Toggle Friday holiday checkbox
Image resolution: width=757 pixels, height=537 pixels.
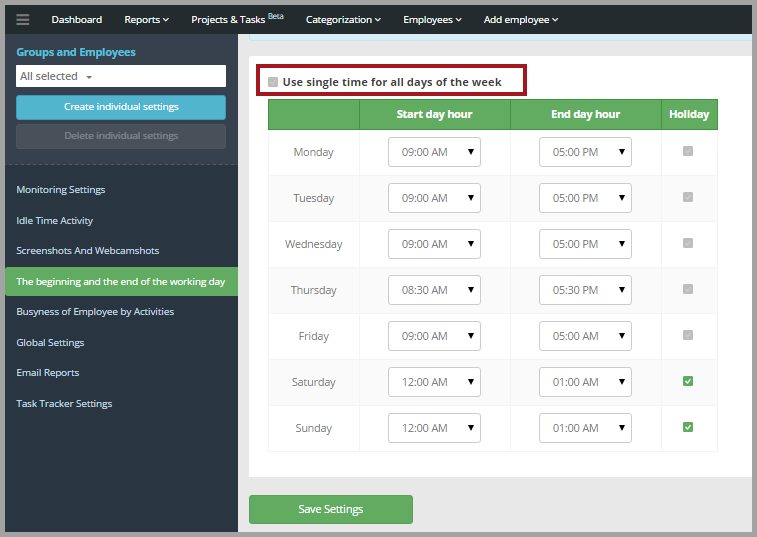[688, 335]
